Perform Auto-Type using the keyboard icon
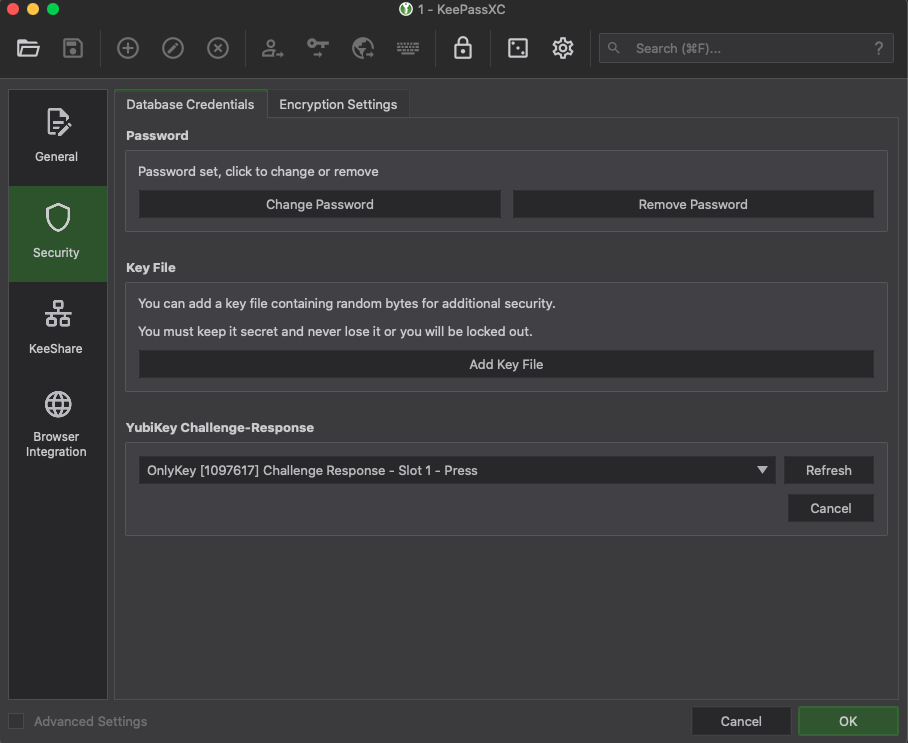The image size is (908, 743). (x=408, y=48)
